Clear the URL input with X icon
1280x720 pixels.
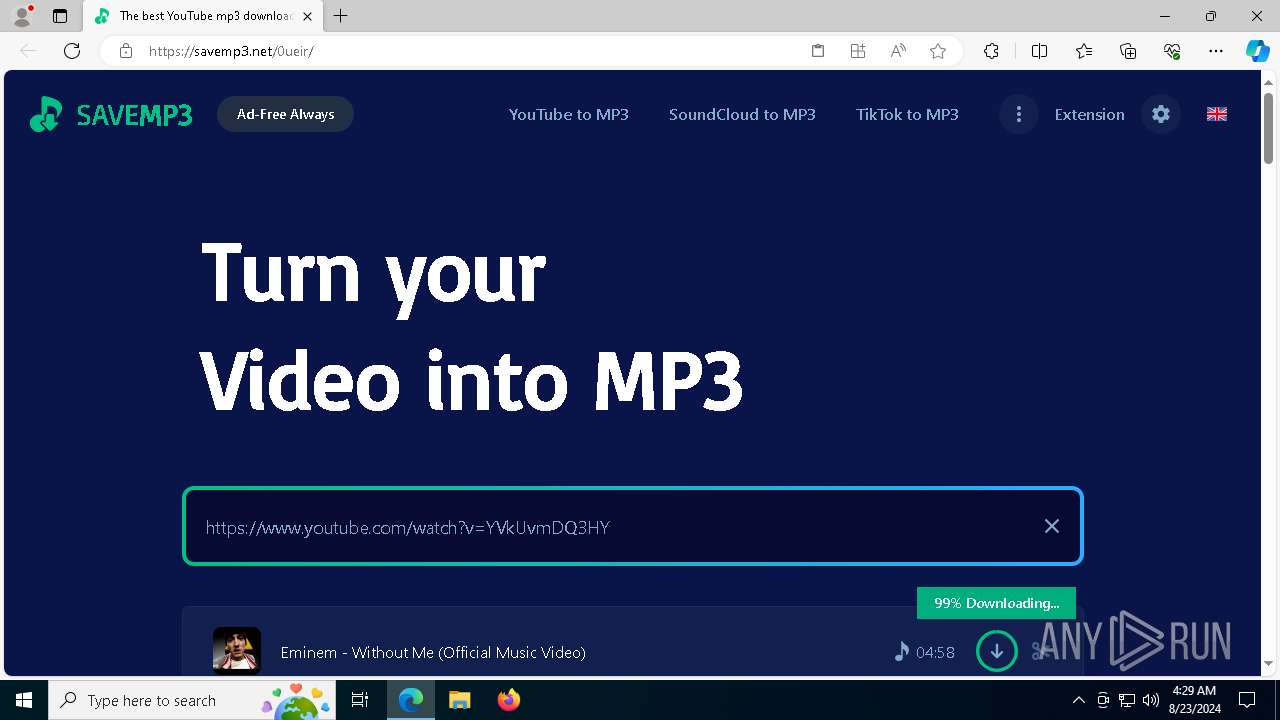pyautogui.click(x=1051, y=526)
